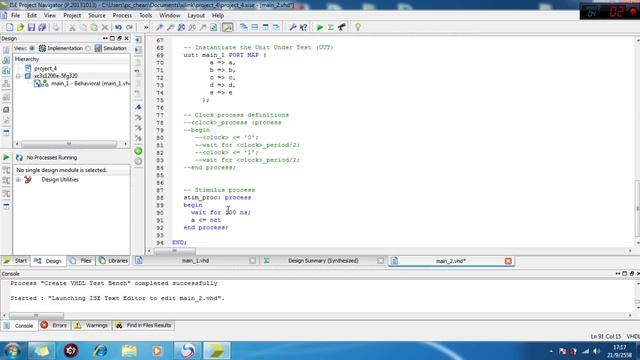Click the New file toolbar icon

9,27
